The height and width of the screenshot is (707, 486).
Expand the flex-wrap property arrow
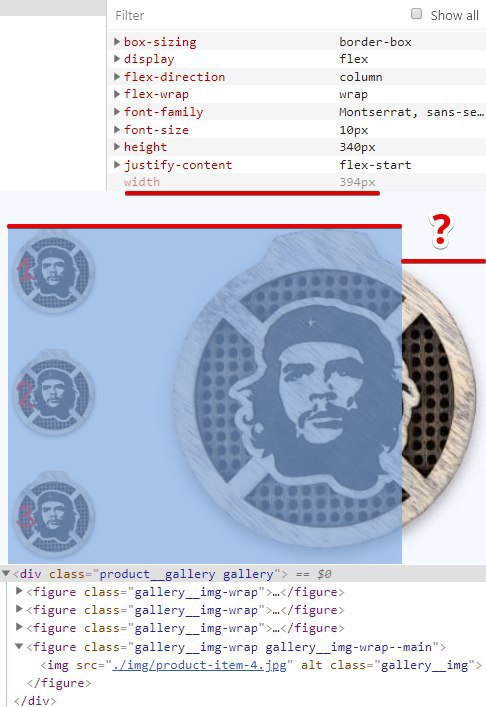117,94
